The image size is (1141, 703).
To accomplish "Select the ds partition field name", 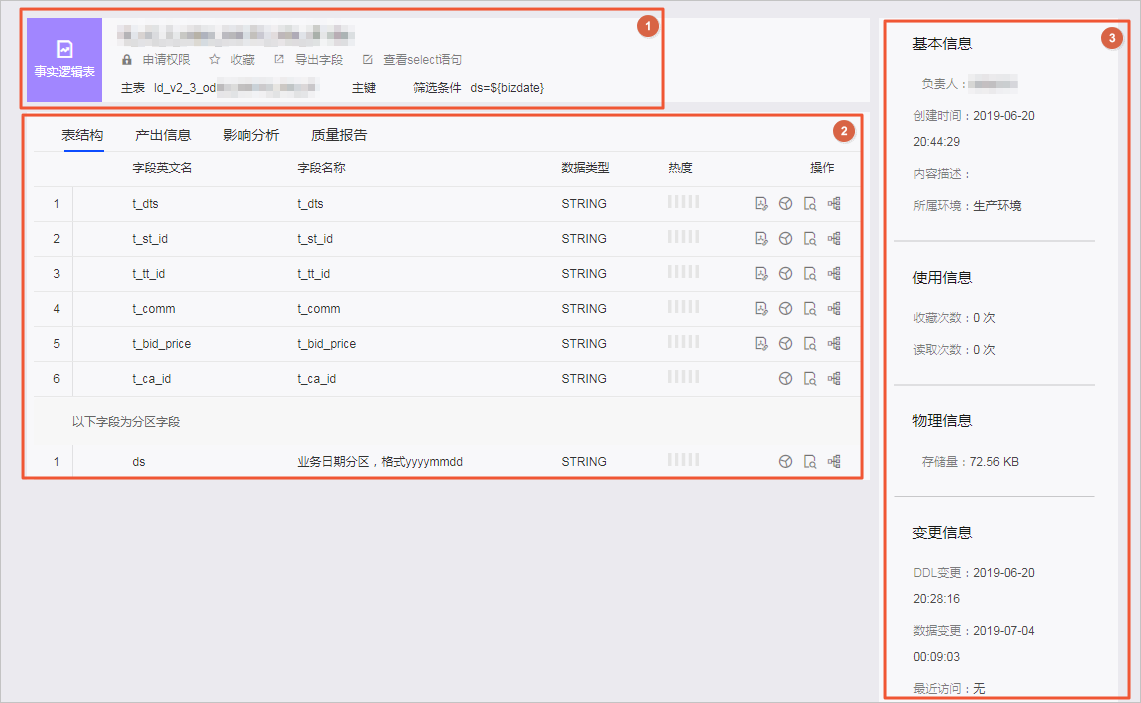I will click(x=138, y=461).
